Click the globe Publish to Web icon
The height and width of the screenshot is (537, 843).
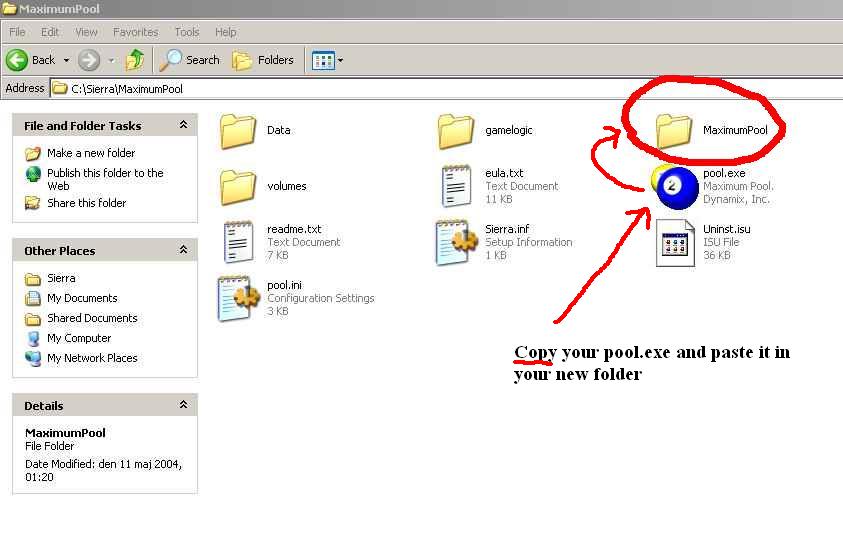(x=33, y=174)
